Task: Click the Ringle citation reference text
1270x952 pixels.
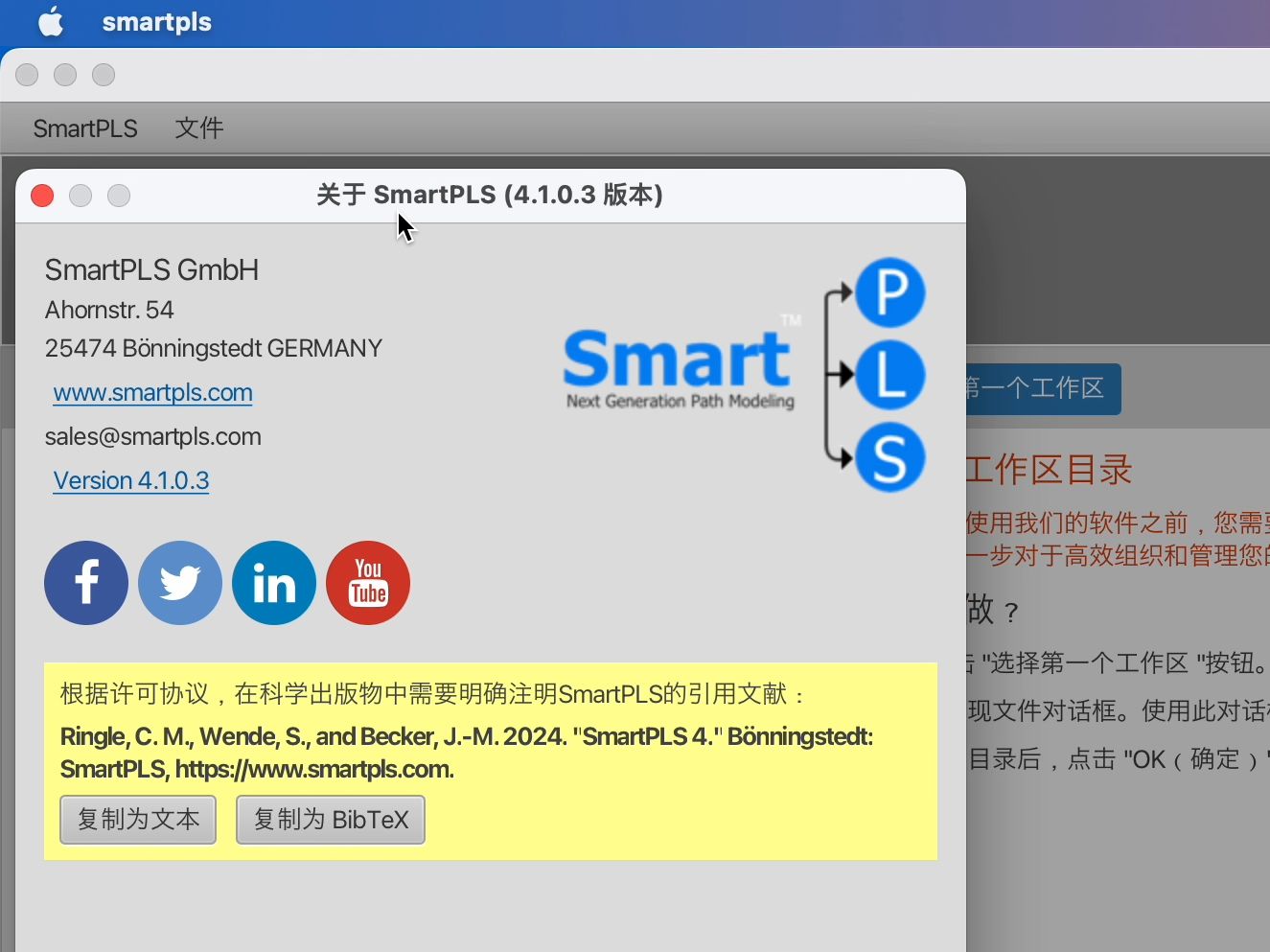Action: (467, 753)
